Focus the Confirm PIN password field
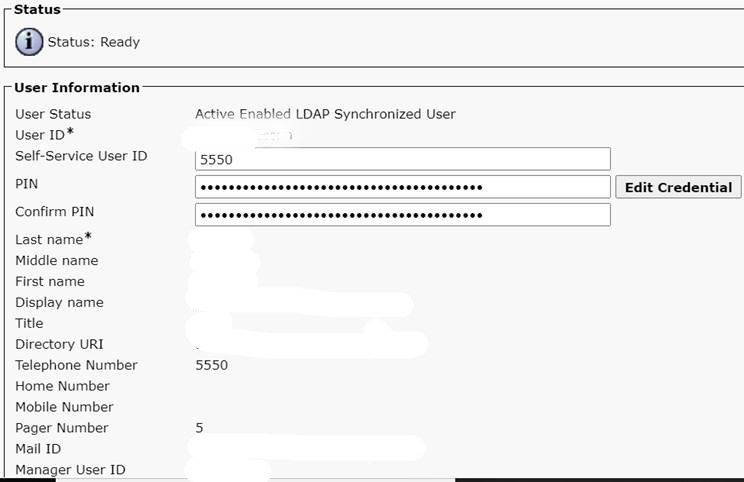This screenshot has height=482, width=744. pos(402,215)
